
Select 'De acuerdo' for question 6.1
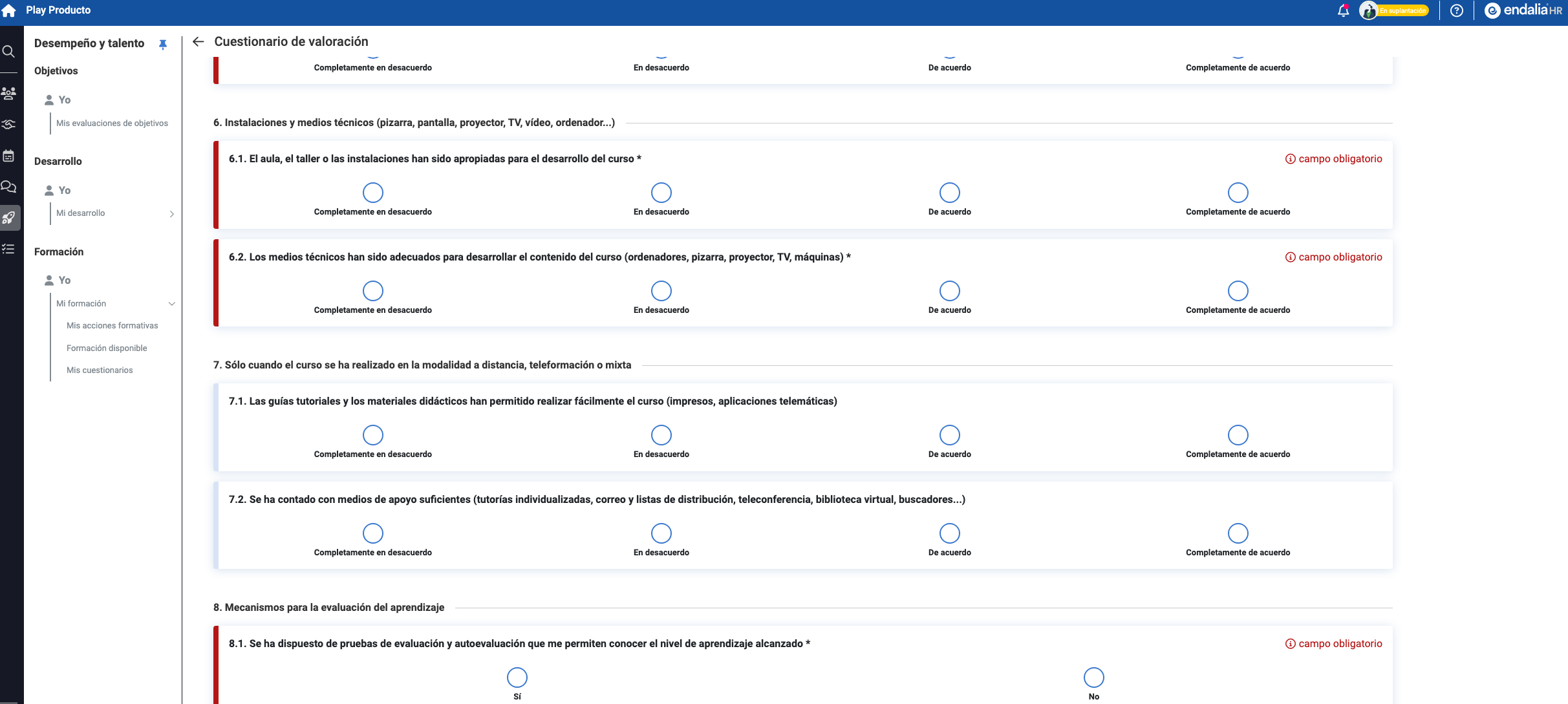point(949,193)
